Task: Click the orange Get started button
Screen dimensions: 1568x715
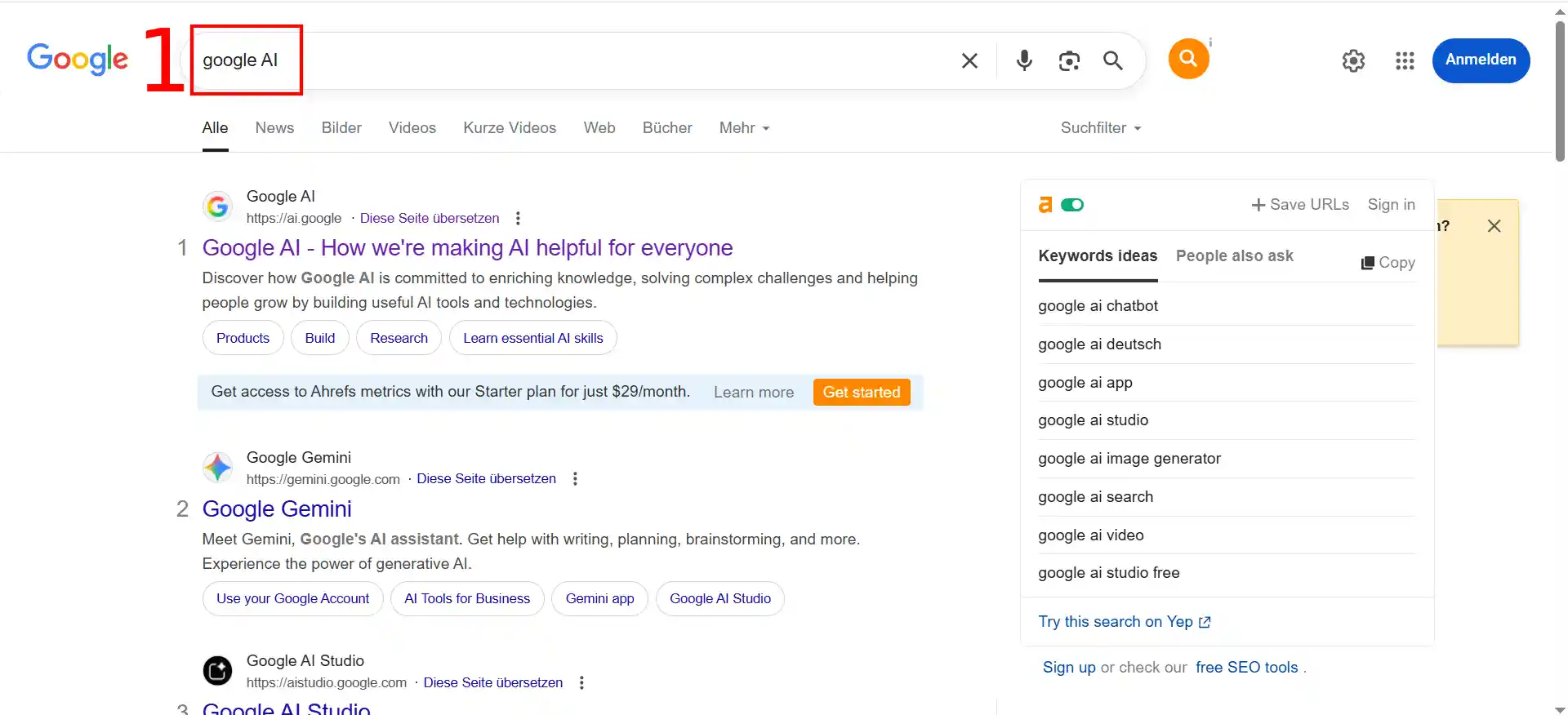Action: (x=862, y=392)
